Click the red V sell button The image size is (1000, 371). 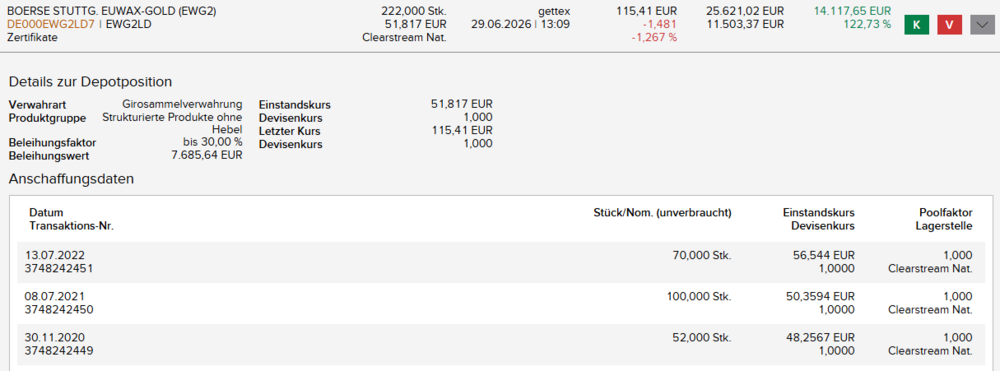(950, 25)
